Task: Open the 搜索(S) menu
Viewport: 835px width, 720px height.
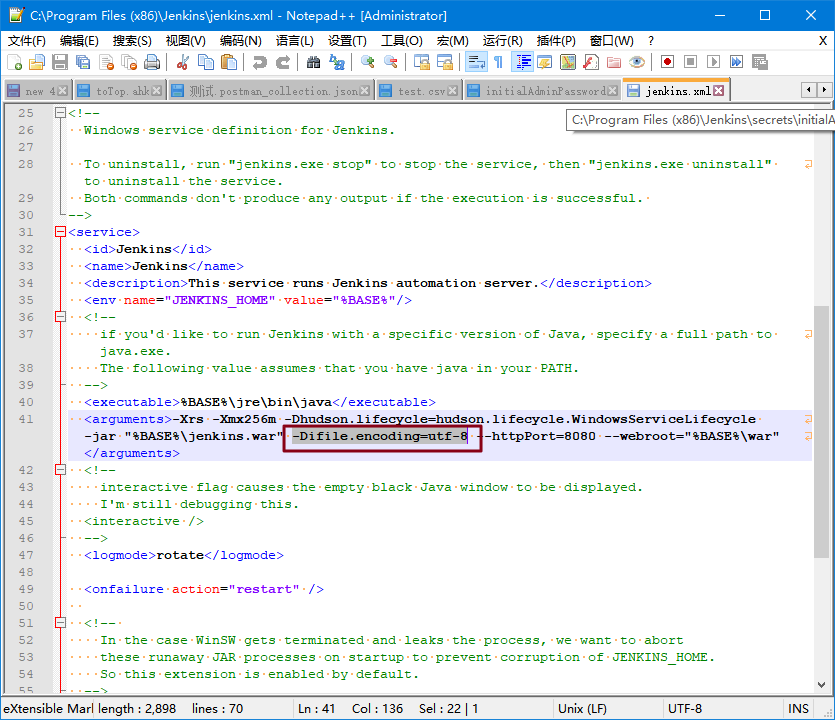Action: coord(132,40)
